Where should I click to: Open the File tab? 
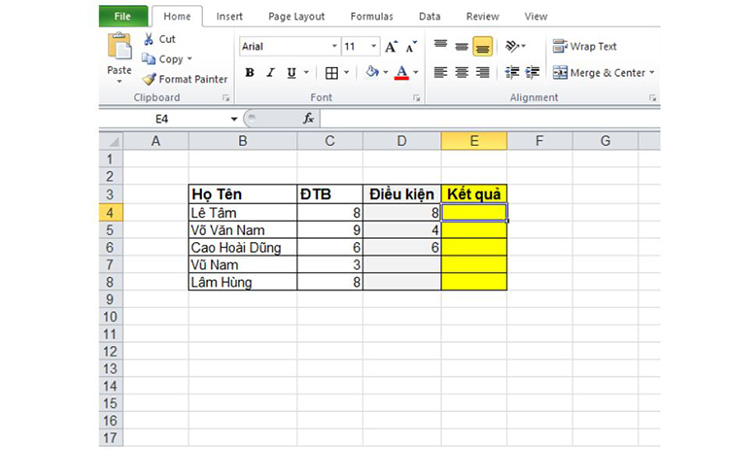tap(123, 16)
